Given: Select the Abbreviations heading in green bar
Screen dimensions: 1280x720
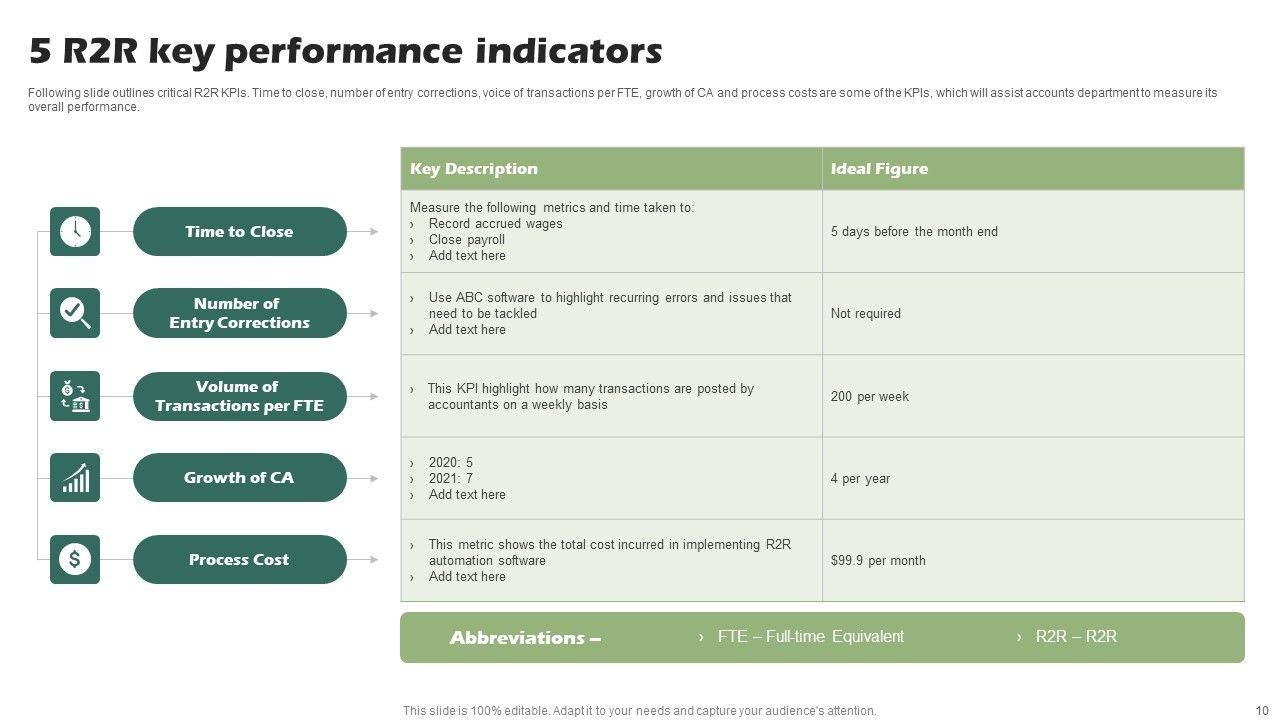Looking at the screenshot, I should pyautogui.click(x=525, y=638).
